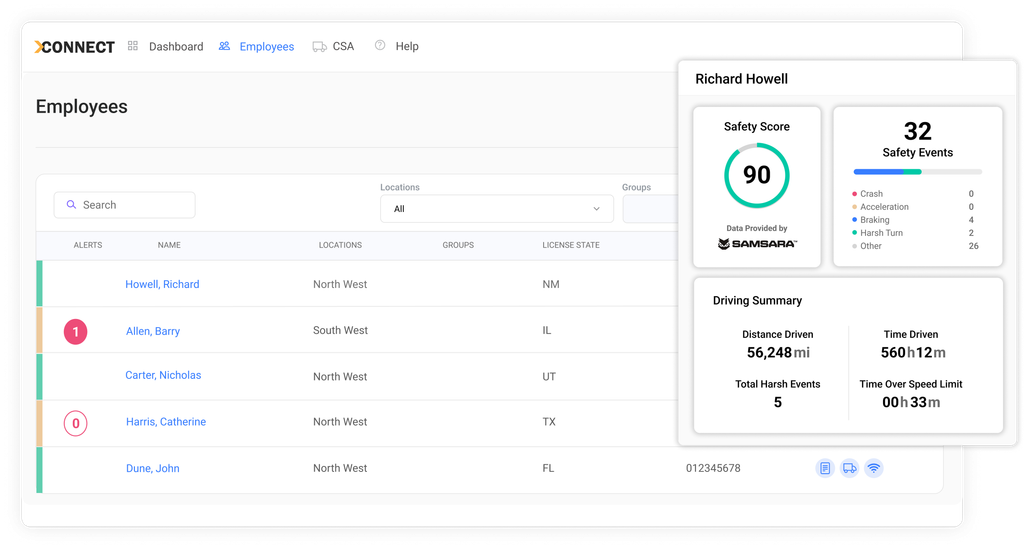Click NM license state for Howell

(x=551, y=284)
